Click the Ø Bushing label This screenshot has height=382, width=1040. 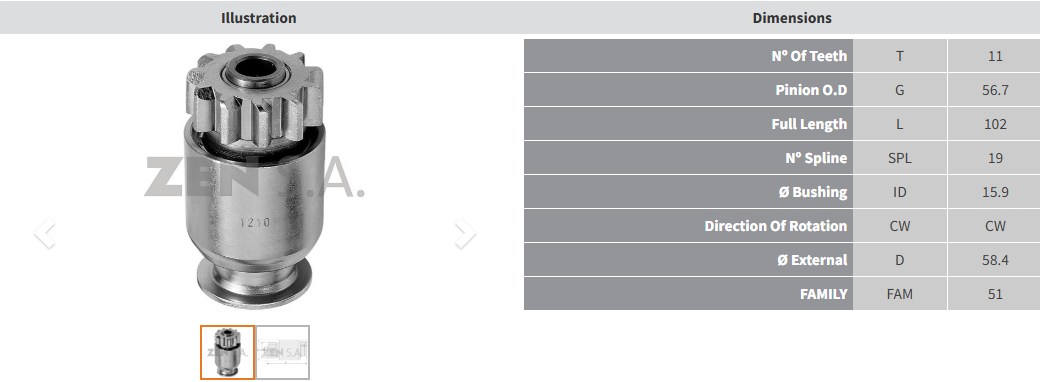[x=812, y=192]
